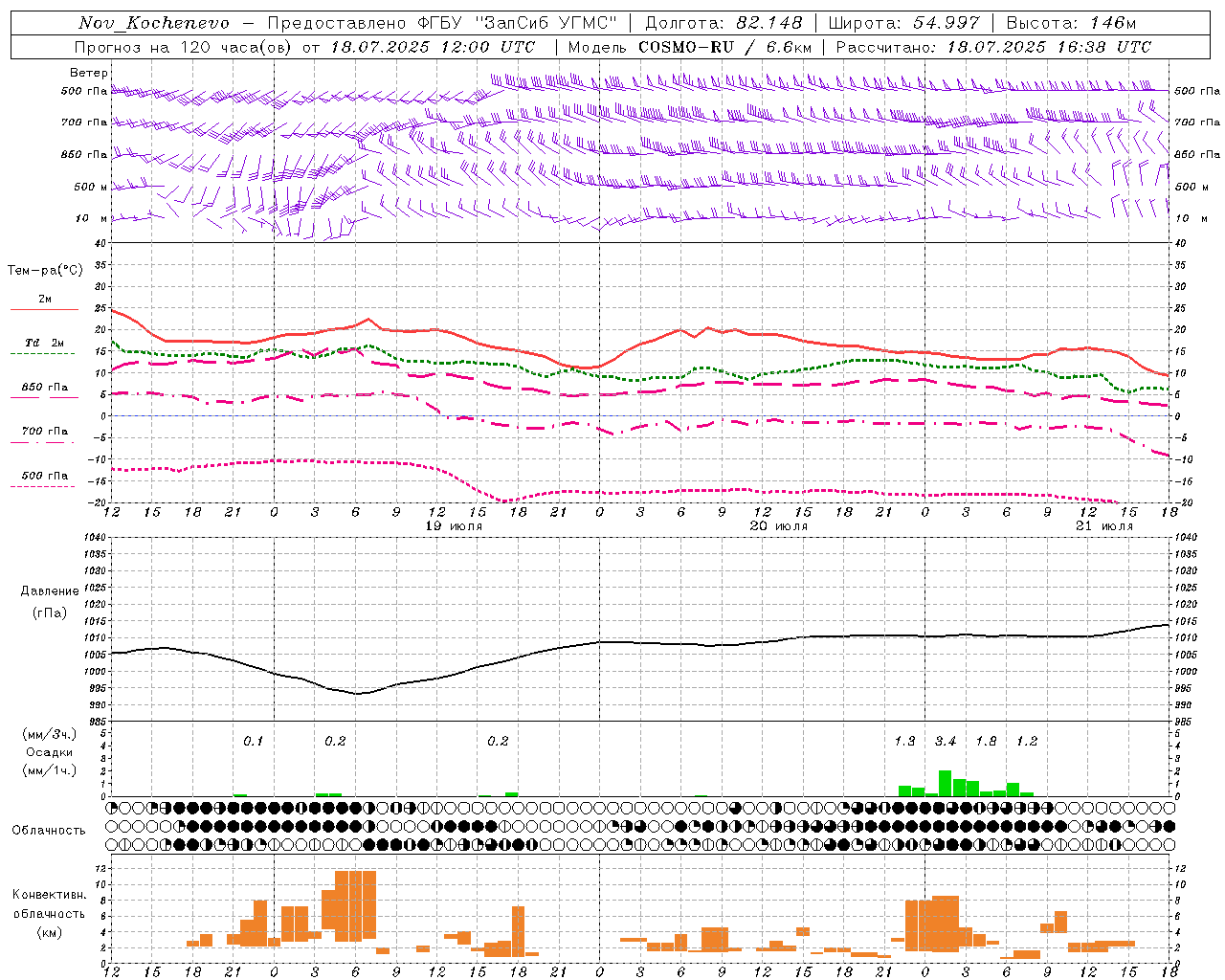Click the station name Nov_Kochenevo
The image size is (1225, 980).
pos(153,23)
